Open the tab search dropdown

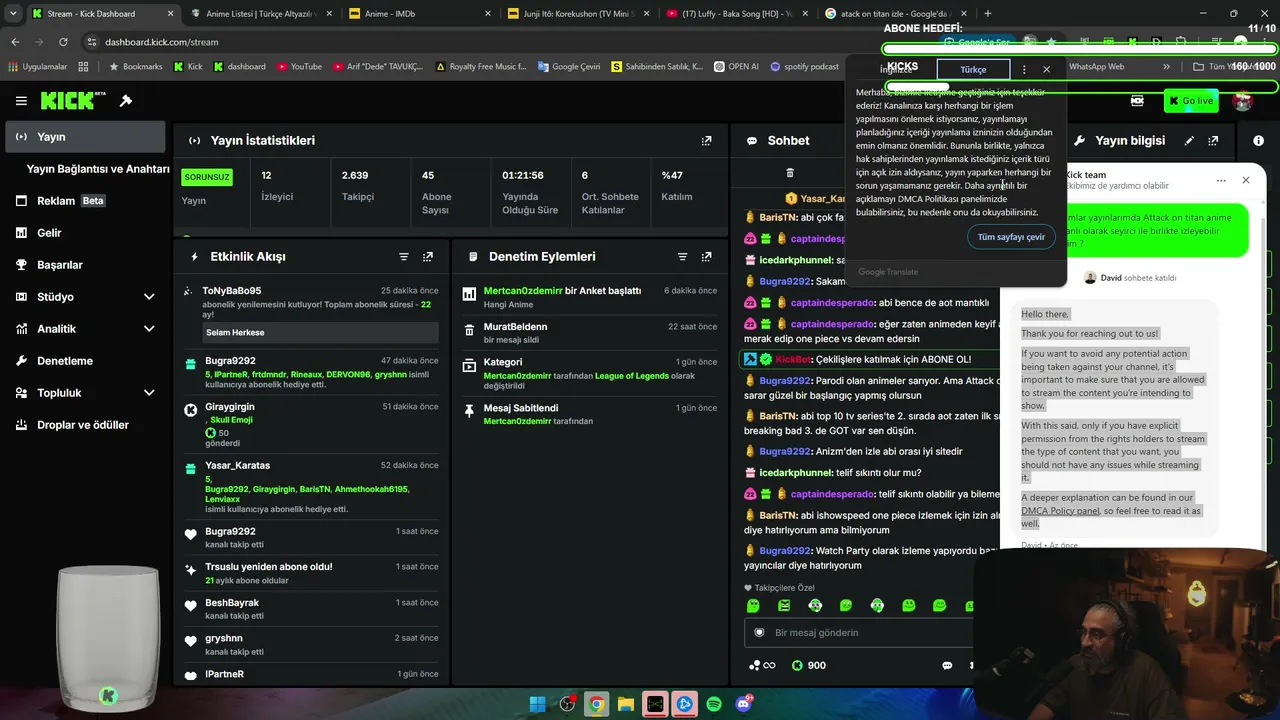(12, 14)
